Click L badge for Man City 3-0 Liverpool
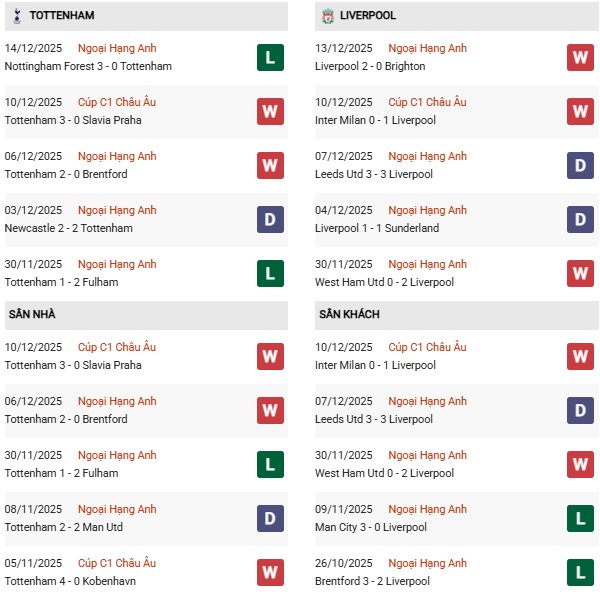This screenshot has width=600, height=594. [581, 518]
